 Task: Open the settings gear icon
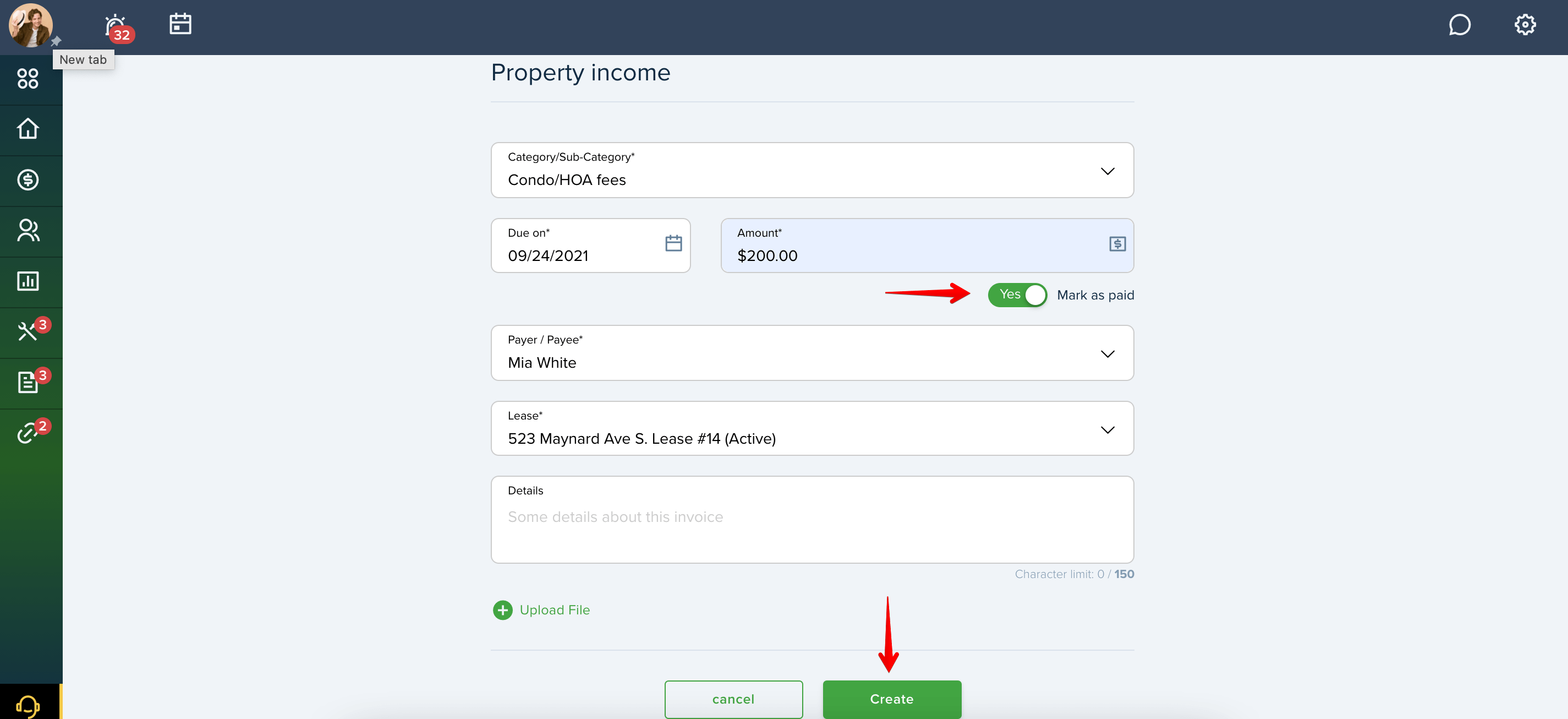point(1525,25)
